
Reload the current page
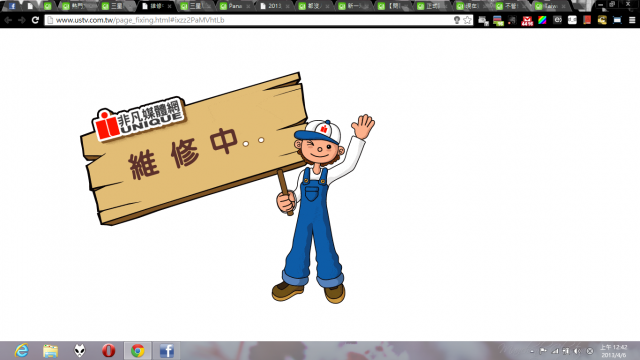click(x=35, y=20)
